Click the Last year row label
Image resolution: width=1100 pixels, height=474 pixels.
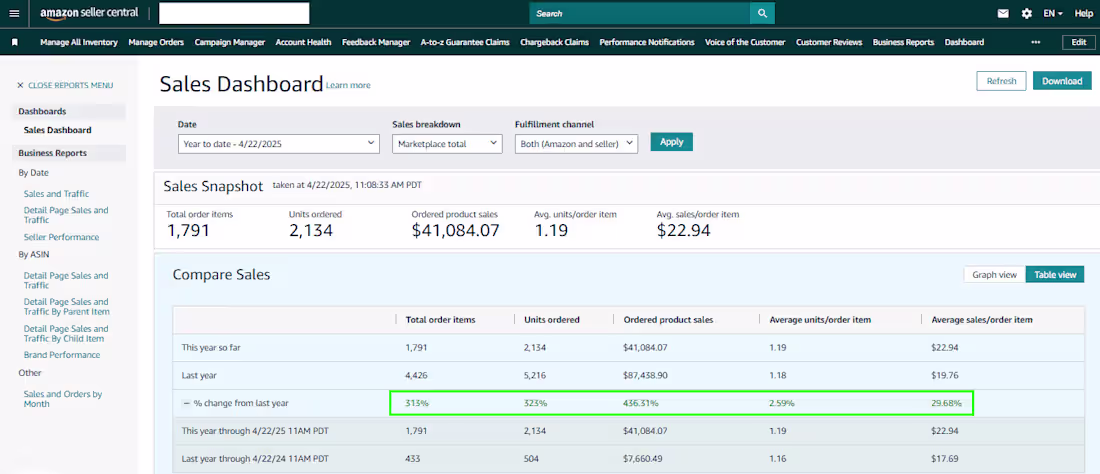199,375
